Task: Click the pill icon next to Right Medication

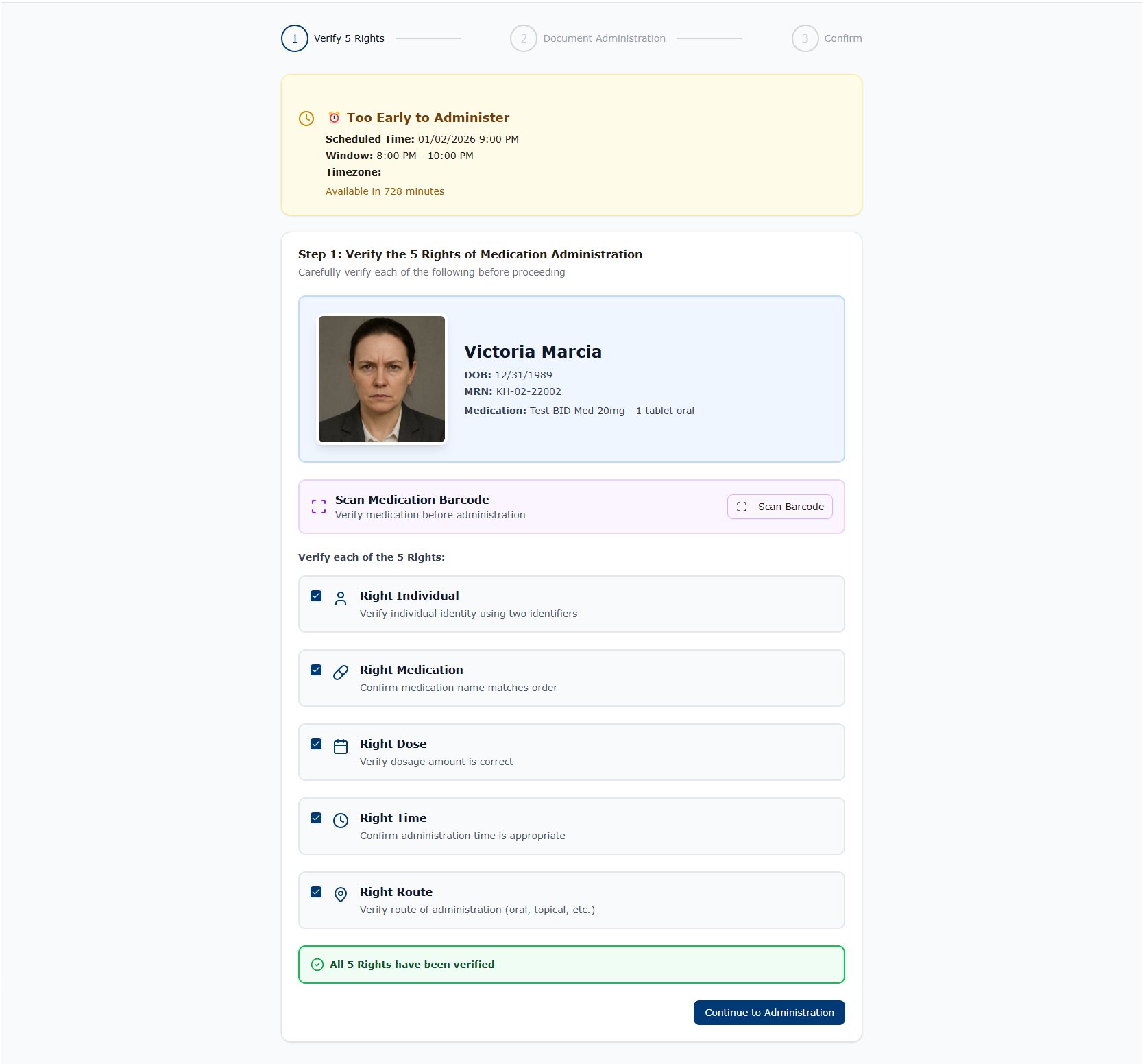Action: (x=341, y=672)
